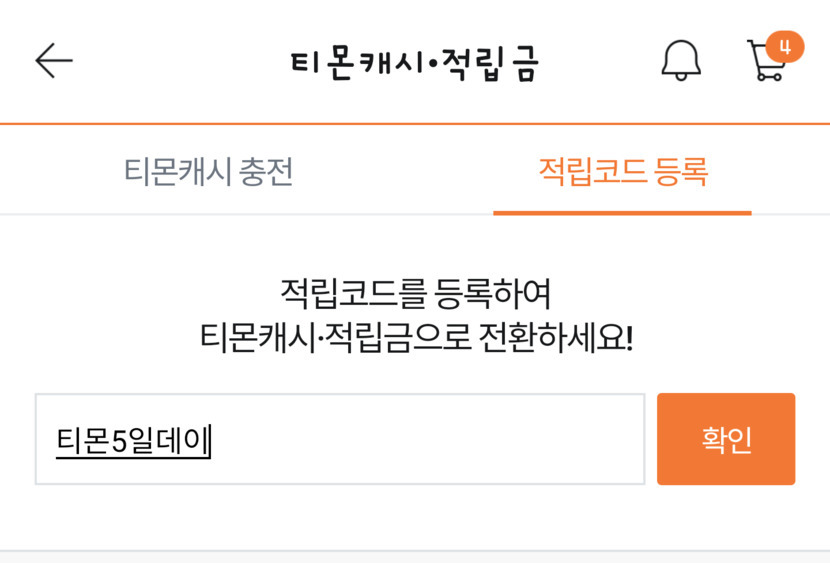Select the 적립코드 등록 tab
Screen dimensions: 830x563
coord(623,172)
